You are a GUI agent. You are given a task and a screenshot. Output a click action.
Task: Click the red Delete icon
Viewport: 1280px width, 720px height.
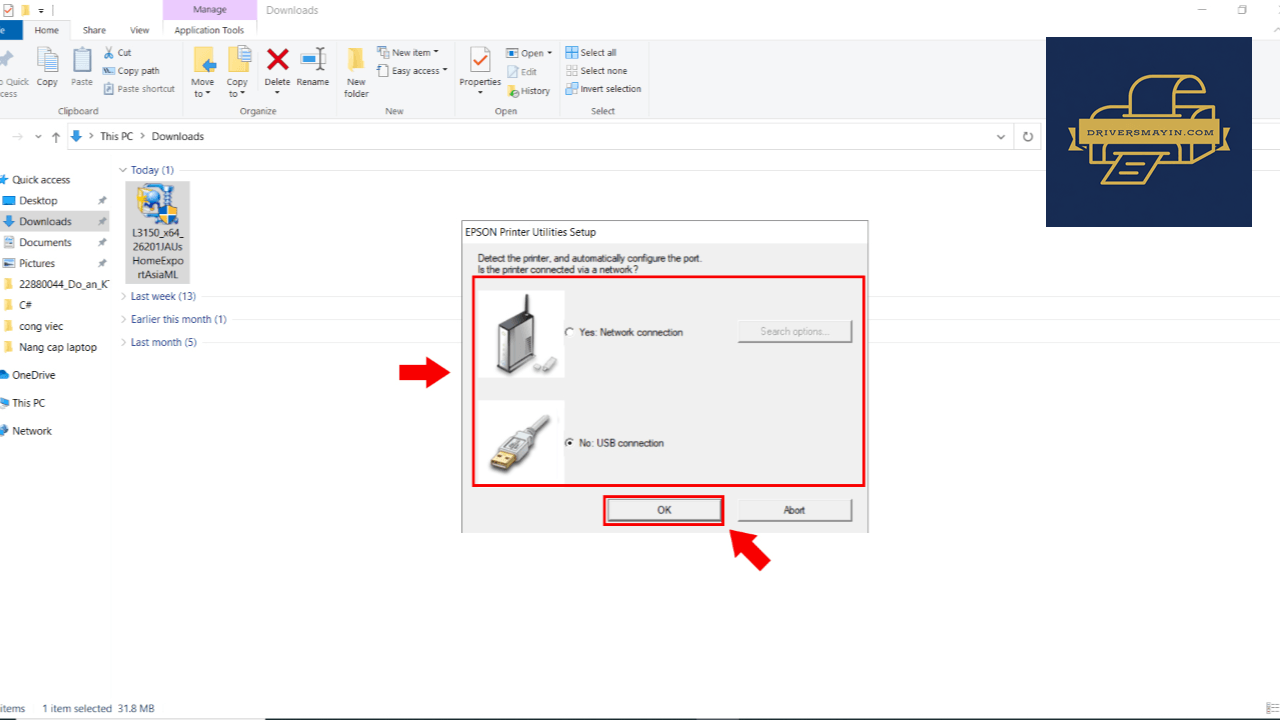277,60
